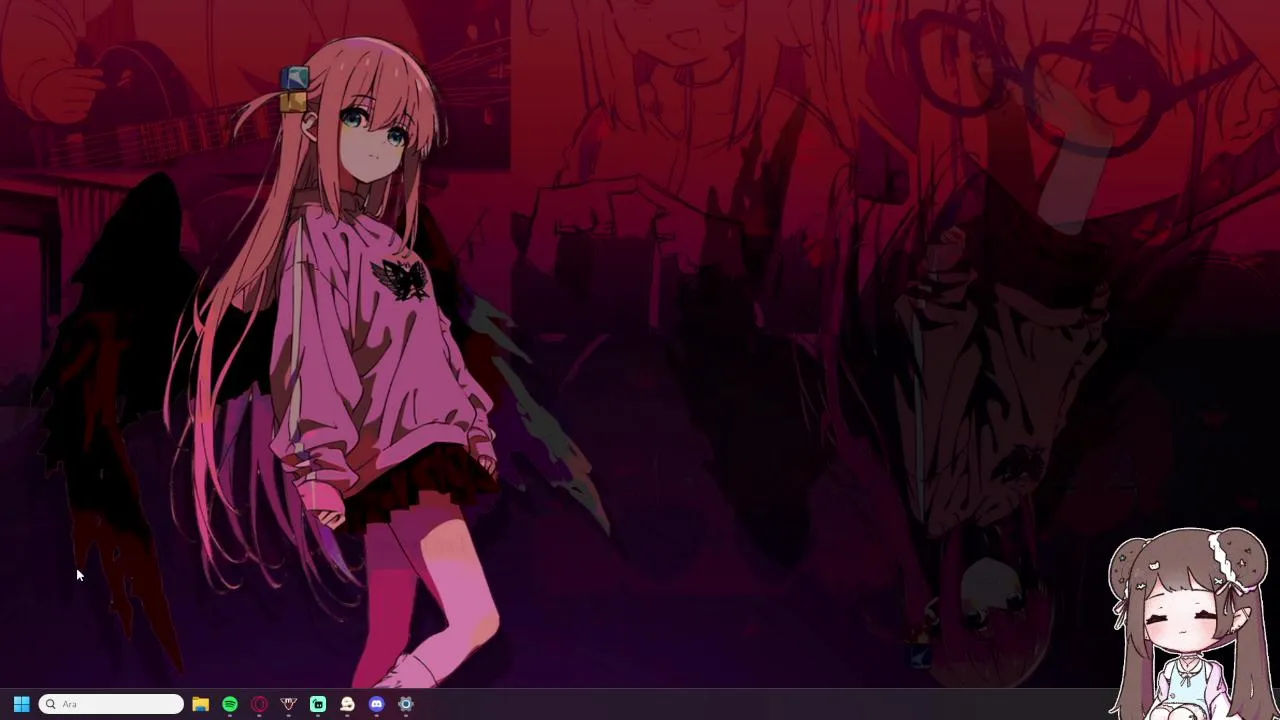This screenshot has height=720, width=1280.
Task: Click the chibi girl desktop mascot
Action: [1190, 625]
